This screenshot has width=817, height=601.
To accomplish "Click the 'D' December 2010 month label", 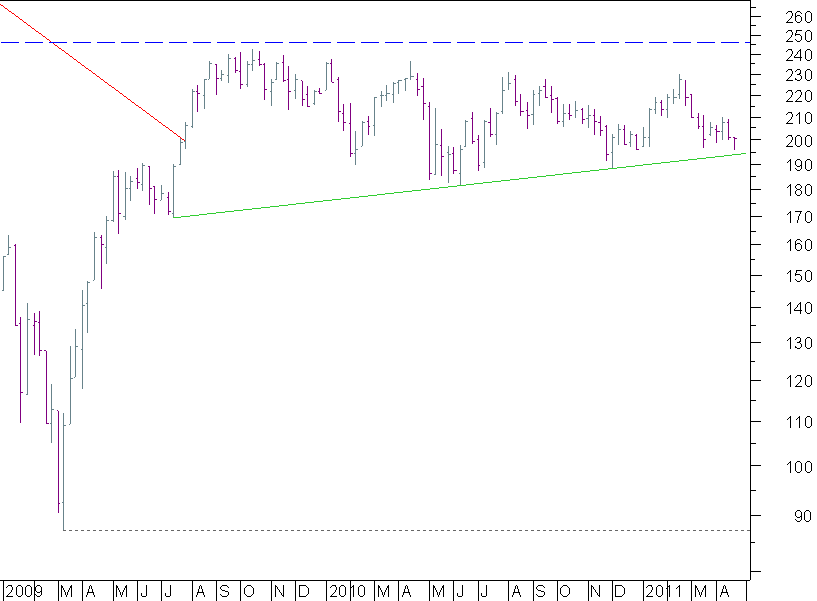I will click(619, 592).
